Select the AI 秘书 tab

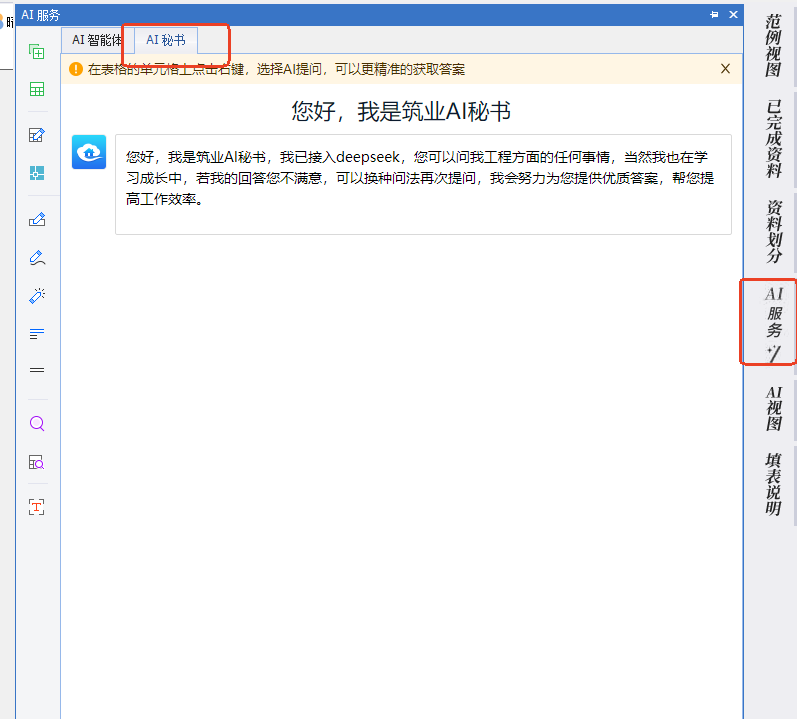[x=166, y=40]
